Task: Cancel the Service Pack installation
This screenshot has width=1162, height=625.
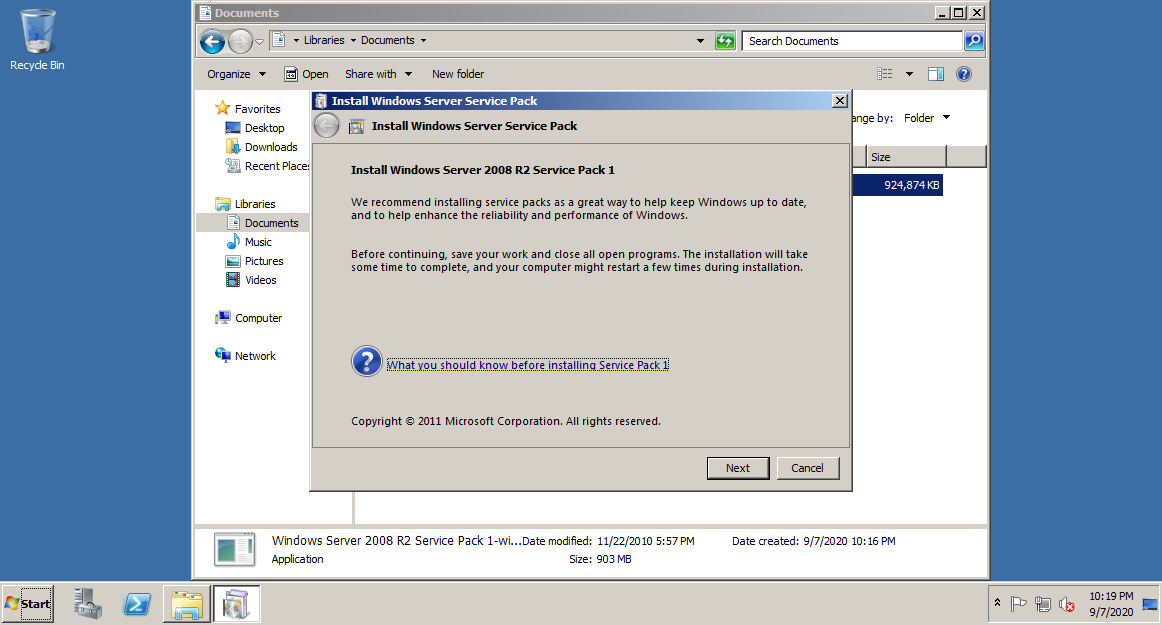Action: click(x=807, y=468)
